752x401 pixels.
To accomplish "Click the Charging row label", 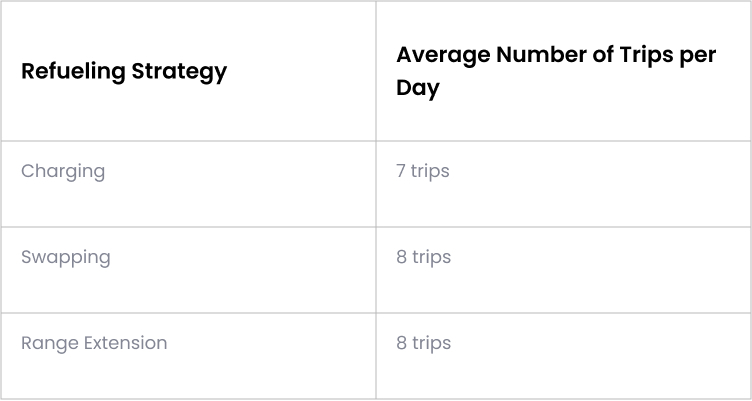I will [63, 172].
